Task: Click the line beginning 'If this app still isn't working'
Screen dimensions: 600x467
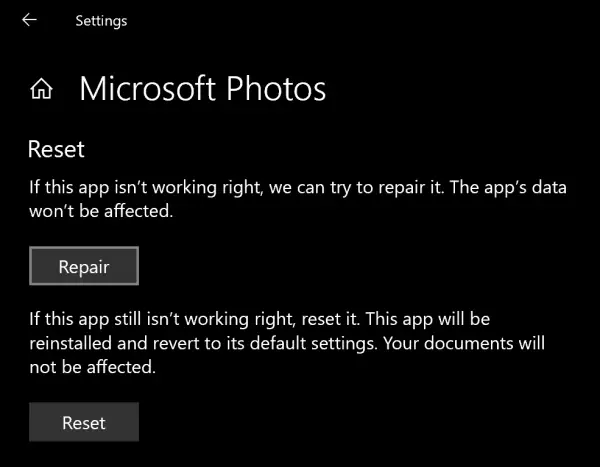Action: click(259, 319)
